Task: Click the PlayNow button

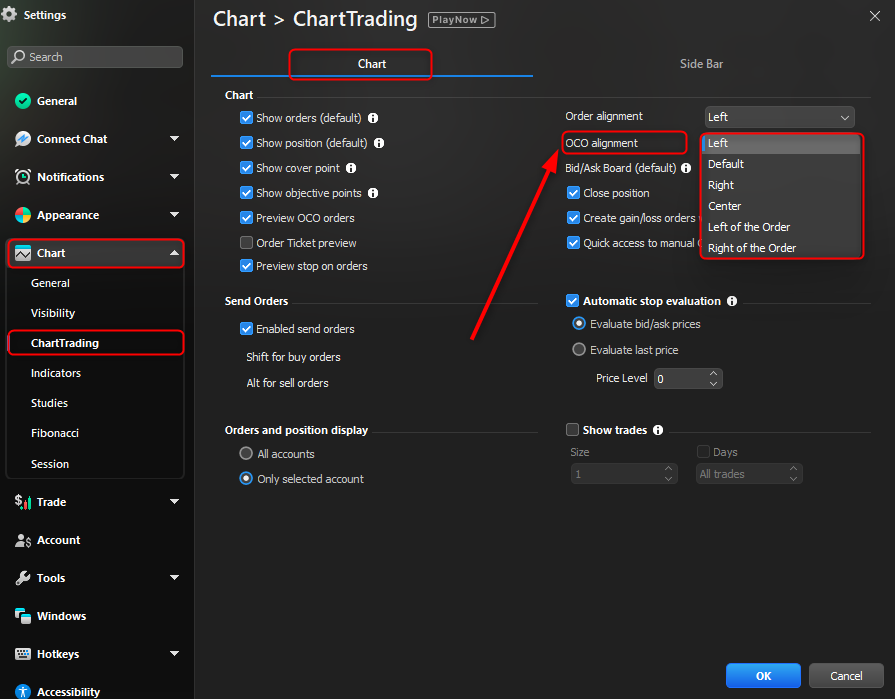Action: click(x=461, y=20)
